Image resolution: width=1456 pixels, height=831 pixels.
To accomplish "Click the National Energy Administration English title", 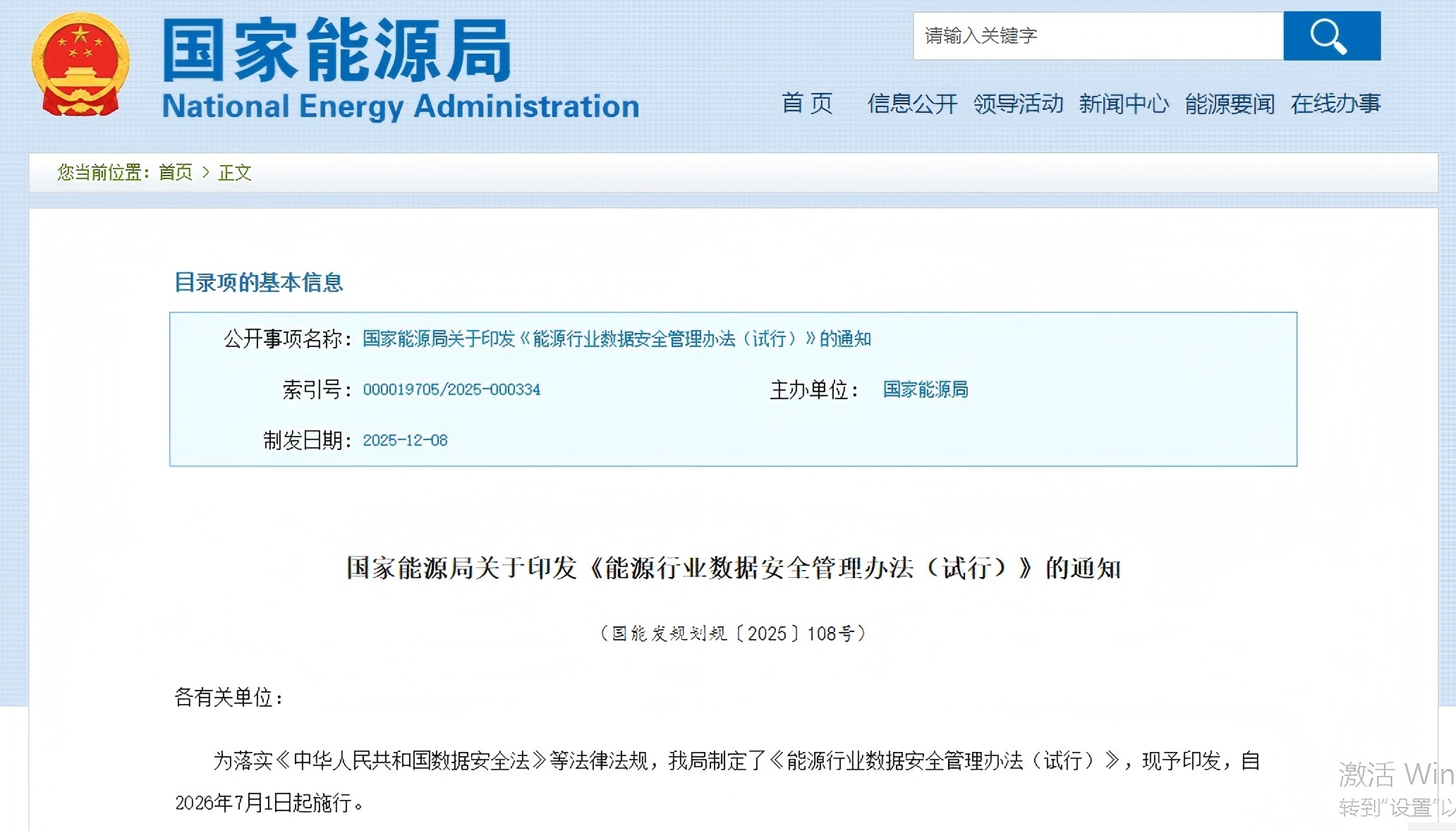I will (400, 107).
